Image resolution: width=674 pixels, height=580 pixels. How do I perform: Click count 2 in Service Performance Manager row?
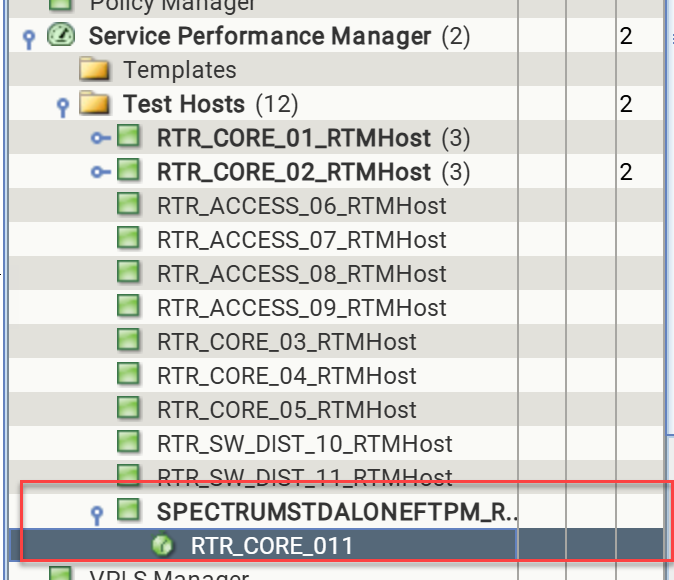click(626, 36)
